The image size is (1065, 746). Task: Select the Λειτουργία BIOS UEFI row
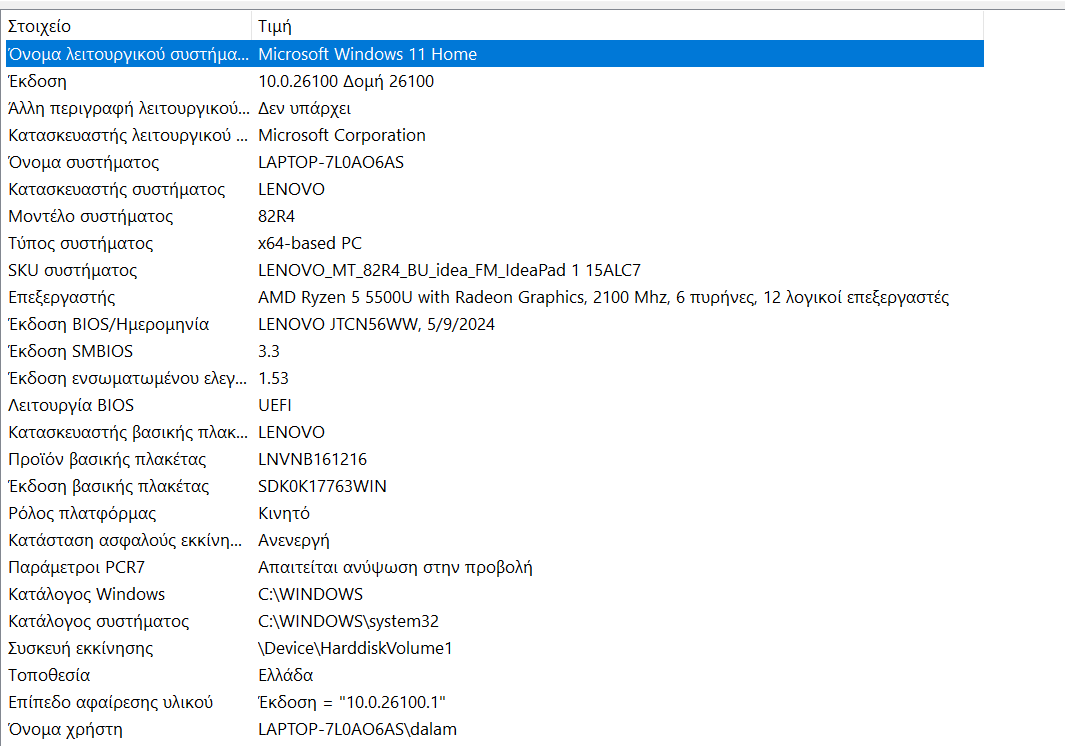pos(494,405)
